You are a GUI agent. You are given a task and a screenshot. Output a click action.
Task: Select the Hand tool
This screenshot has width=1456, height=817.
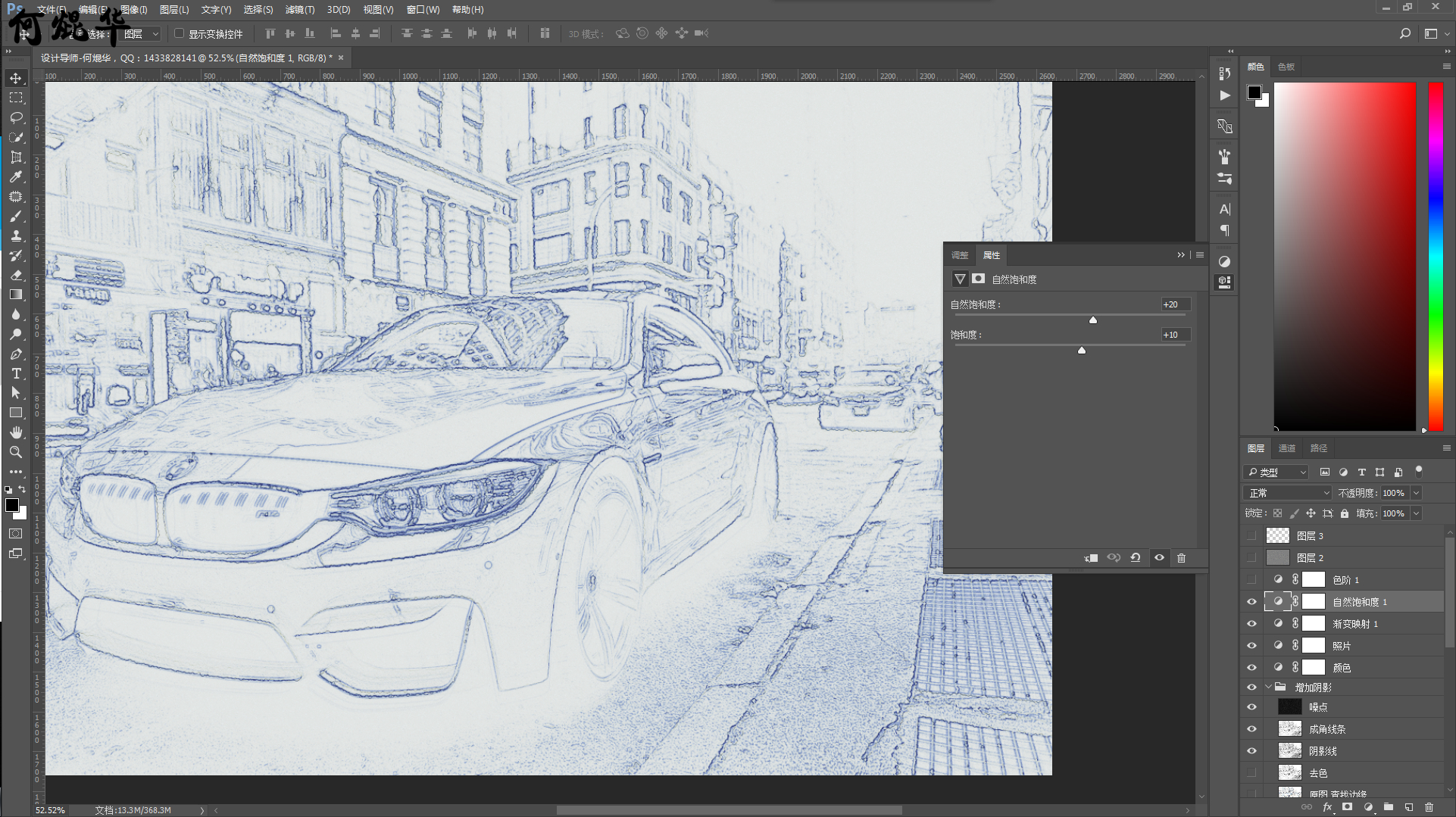pyautogui.click(x=16, y=432)
